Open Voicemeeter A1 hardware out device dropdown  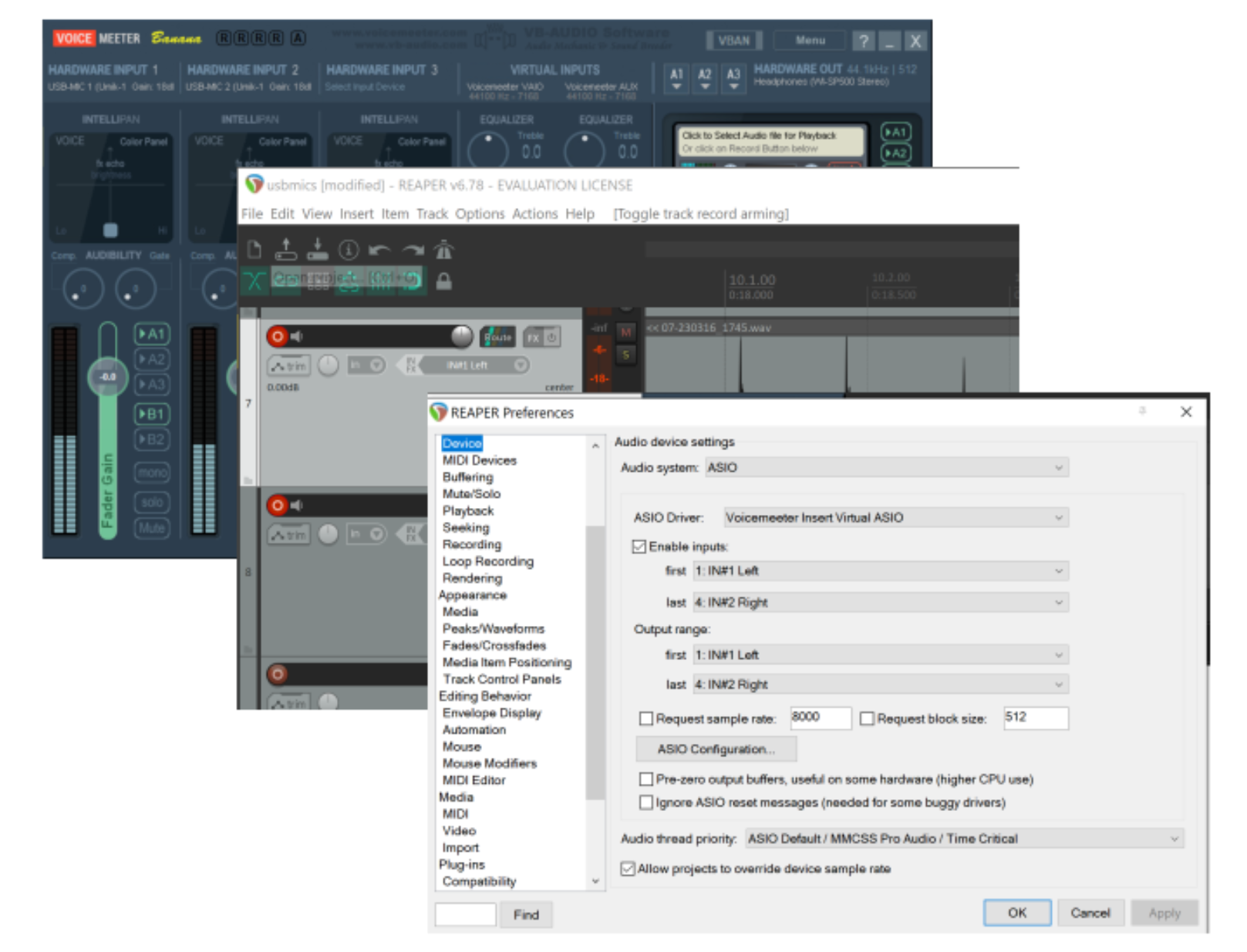tap(676, 78)
